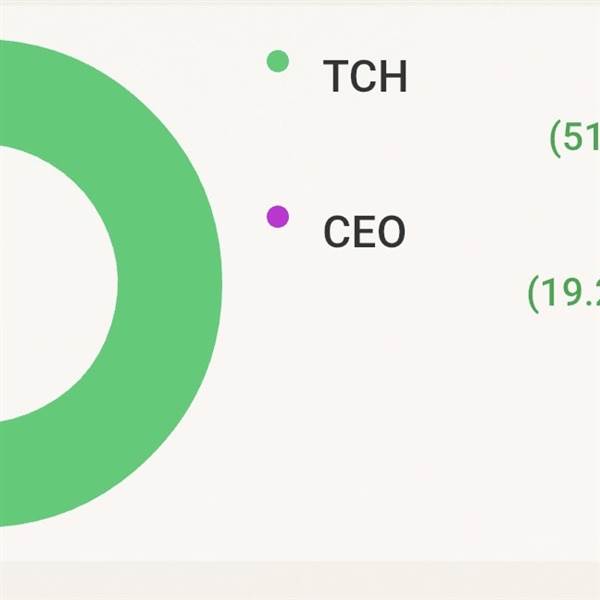
Task: Click the letter T in TCH
Action: tap(337, 76)
